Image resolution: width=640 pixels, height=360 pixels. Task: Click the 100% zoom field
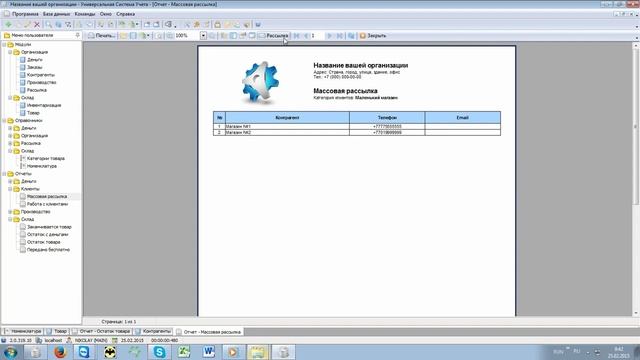187,36
